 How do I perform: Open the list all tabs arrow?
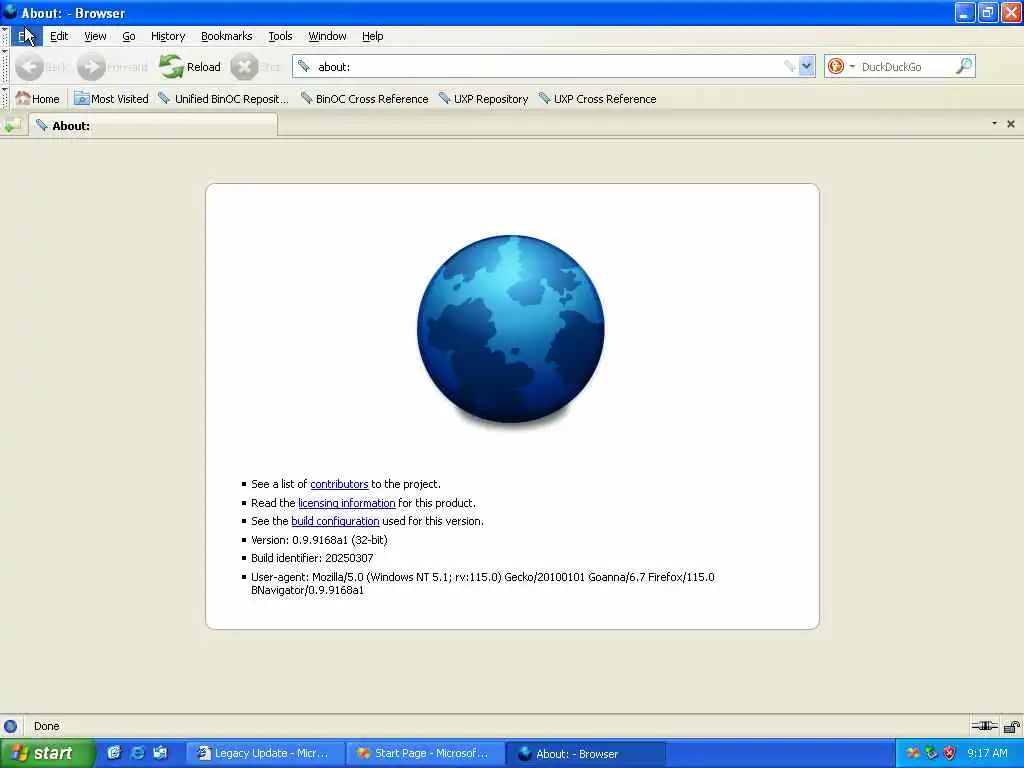995,123
